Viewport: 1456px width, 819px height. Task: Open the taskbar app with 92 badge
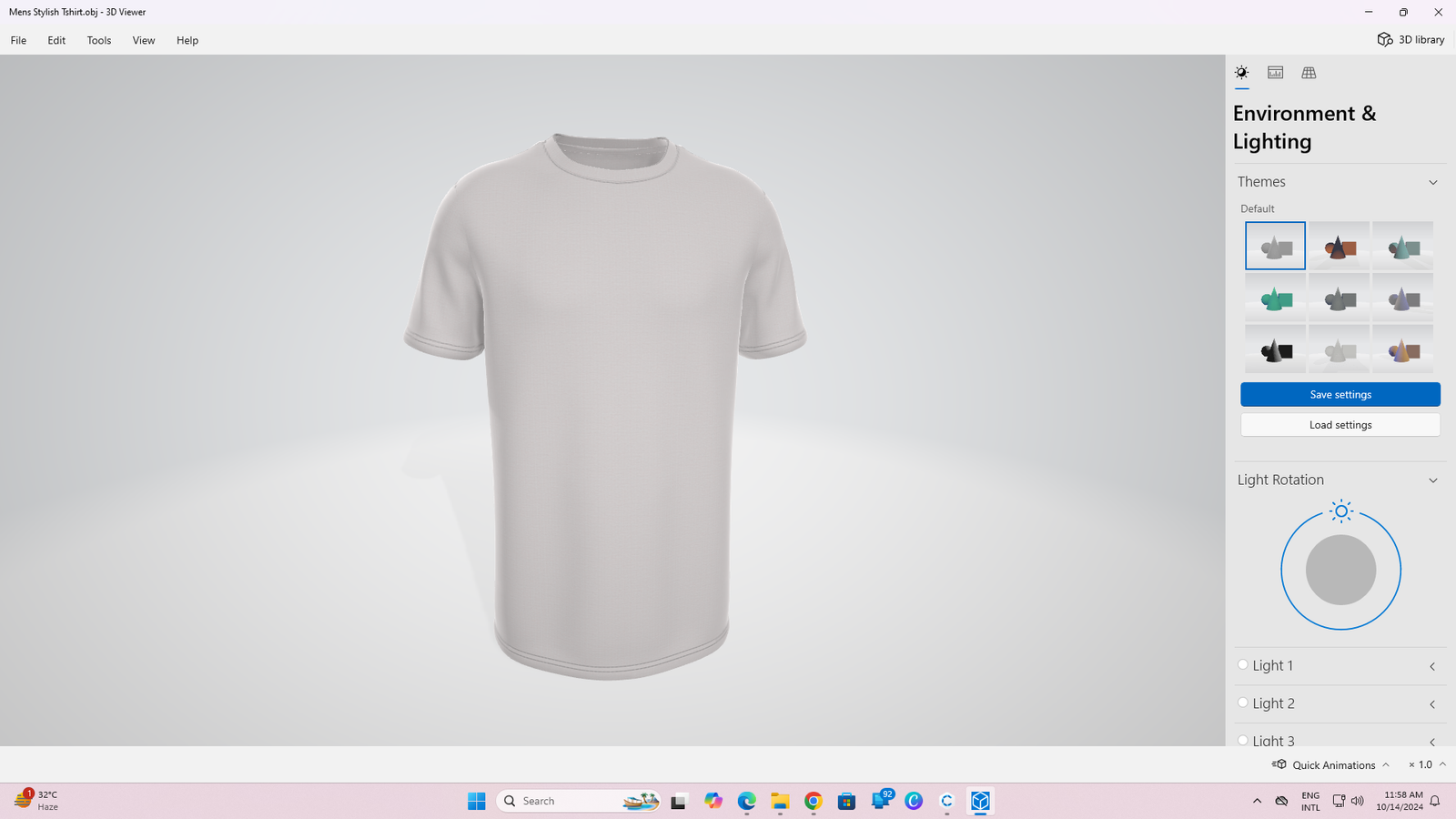(881, 800)
